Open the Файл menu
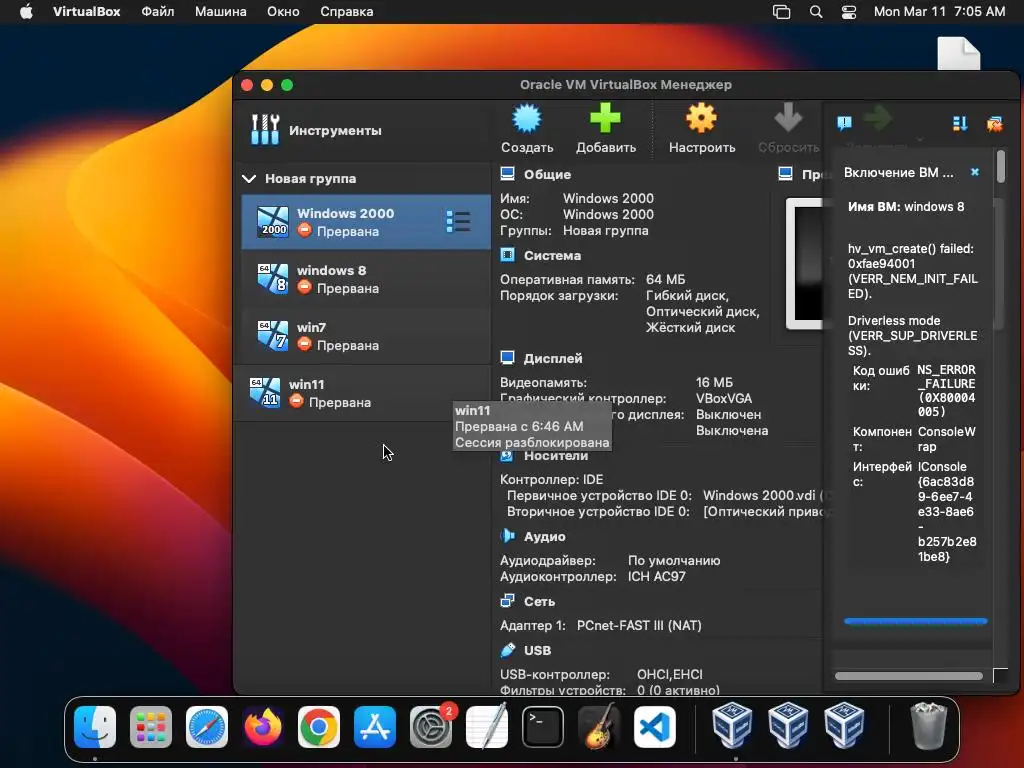Screen dimensions: 1024x768 coord(157,12)
